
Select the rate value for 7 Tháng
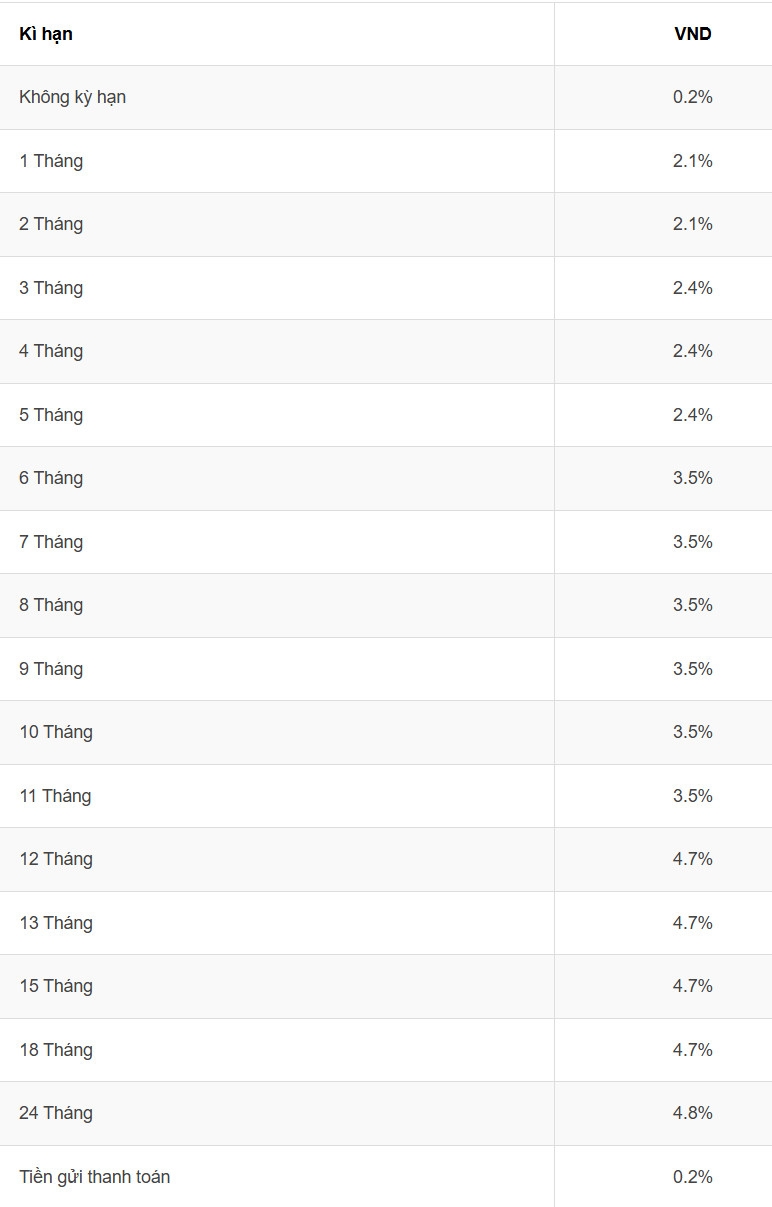692,542
